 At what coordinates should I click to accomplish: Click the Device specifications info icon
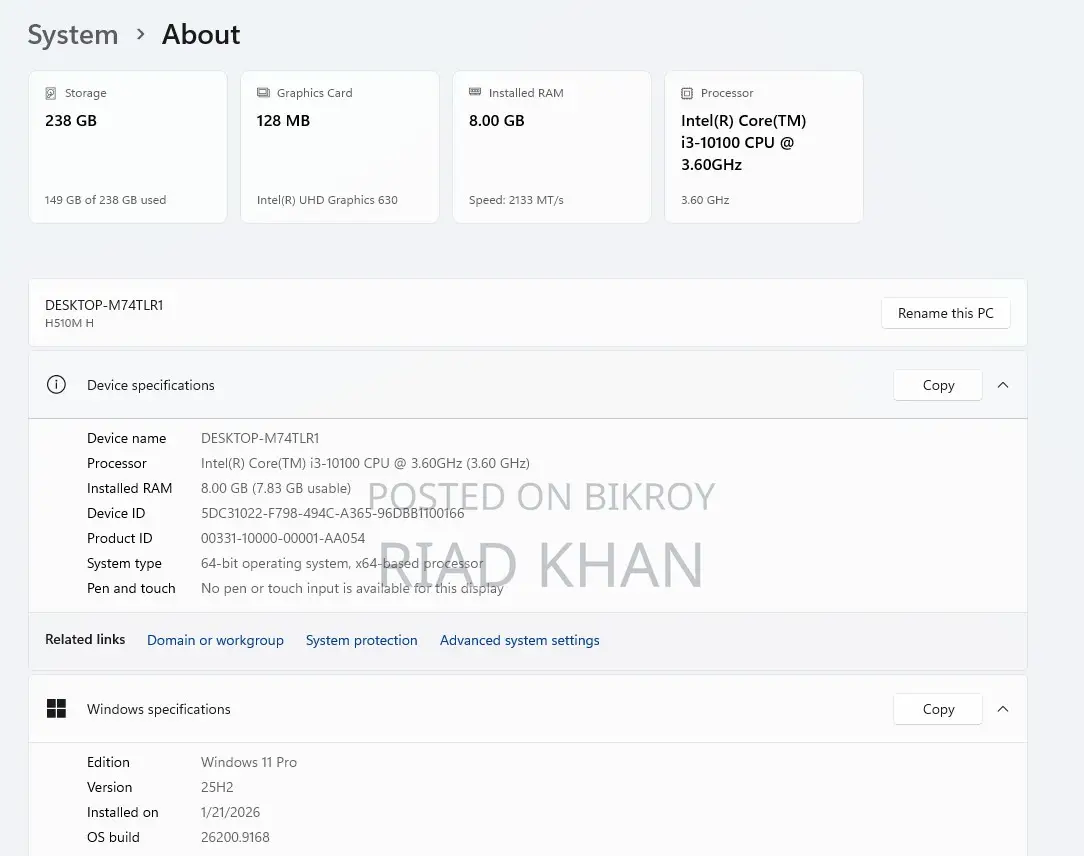(x=56, y=384)
